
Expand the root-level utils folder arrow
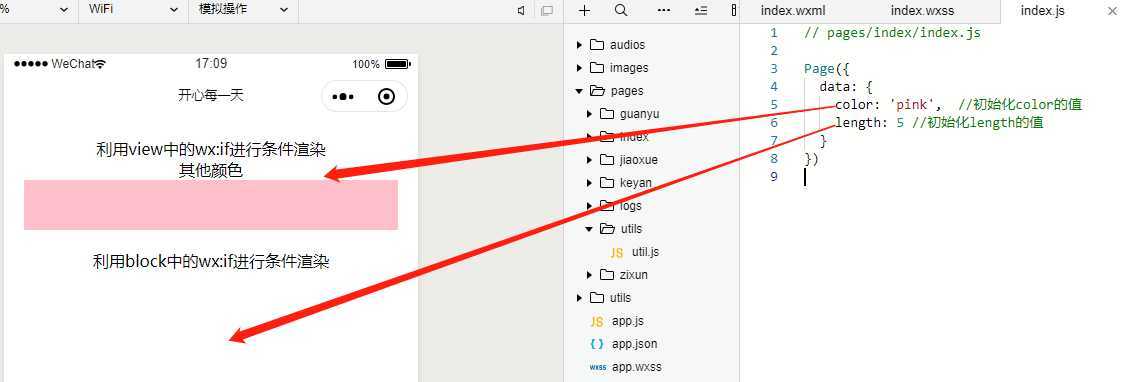click(579, 298)
